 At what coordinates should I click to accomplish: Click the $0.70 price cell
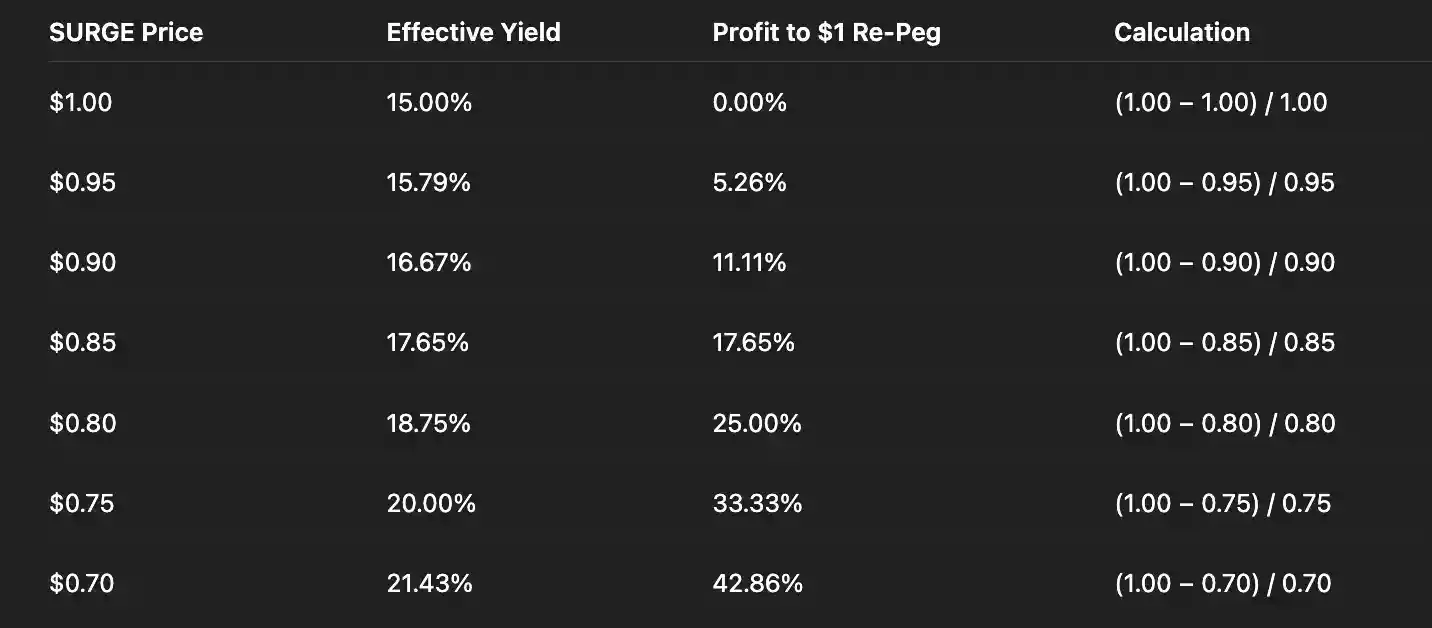(x=81, y=583)
